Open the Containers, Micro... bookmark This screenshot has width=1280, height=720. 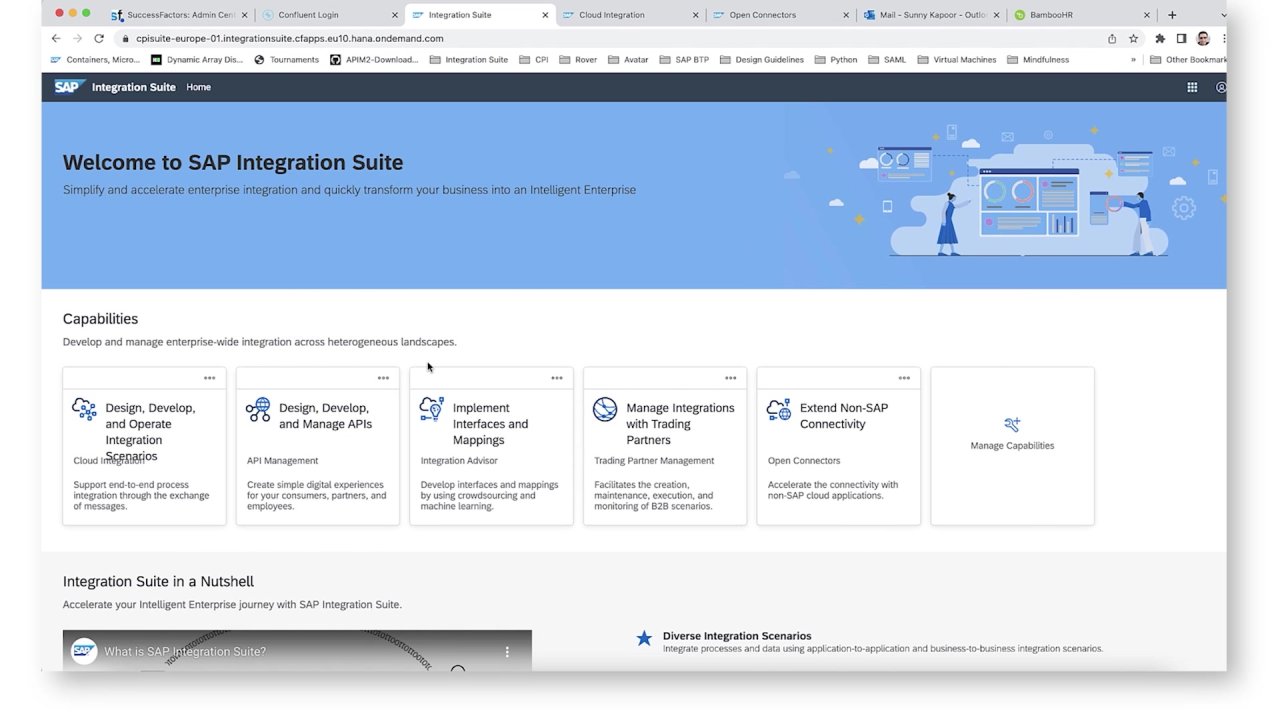pos(95,60)
